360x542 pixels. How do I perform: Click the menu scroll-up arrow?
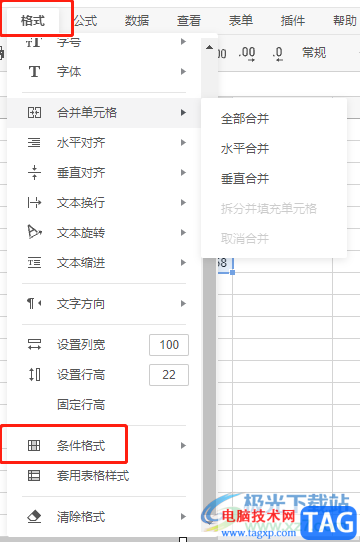click(x=209, y=47)
